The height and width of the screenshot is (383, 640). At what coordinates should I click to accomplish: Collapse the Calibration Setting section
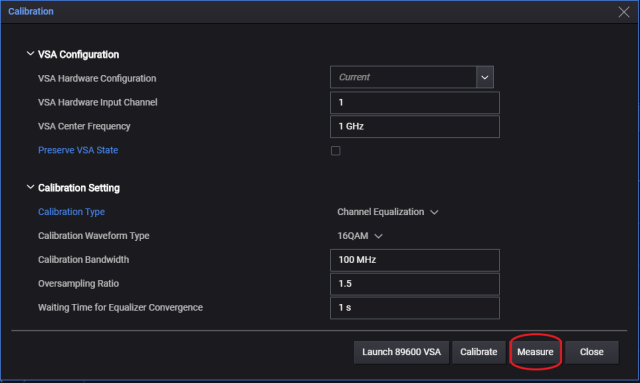click(30, 187)
